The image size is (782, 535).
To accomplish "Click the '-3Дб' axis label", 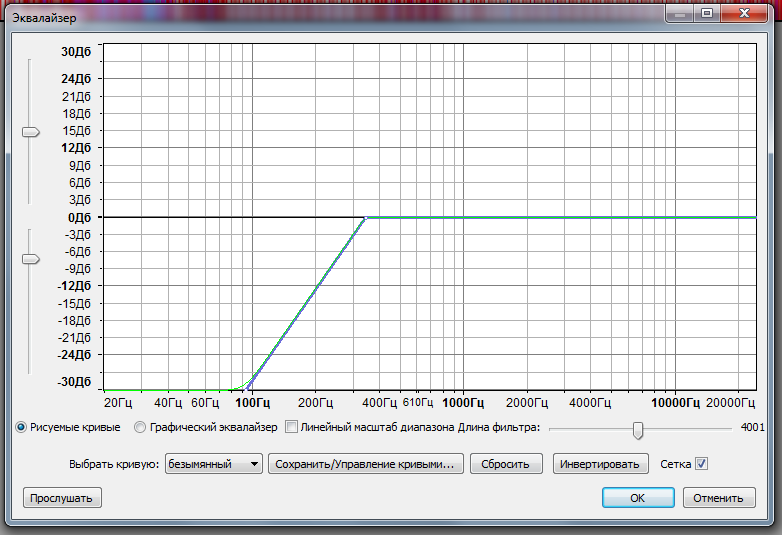I will 78,234.
